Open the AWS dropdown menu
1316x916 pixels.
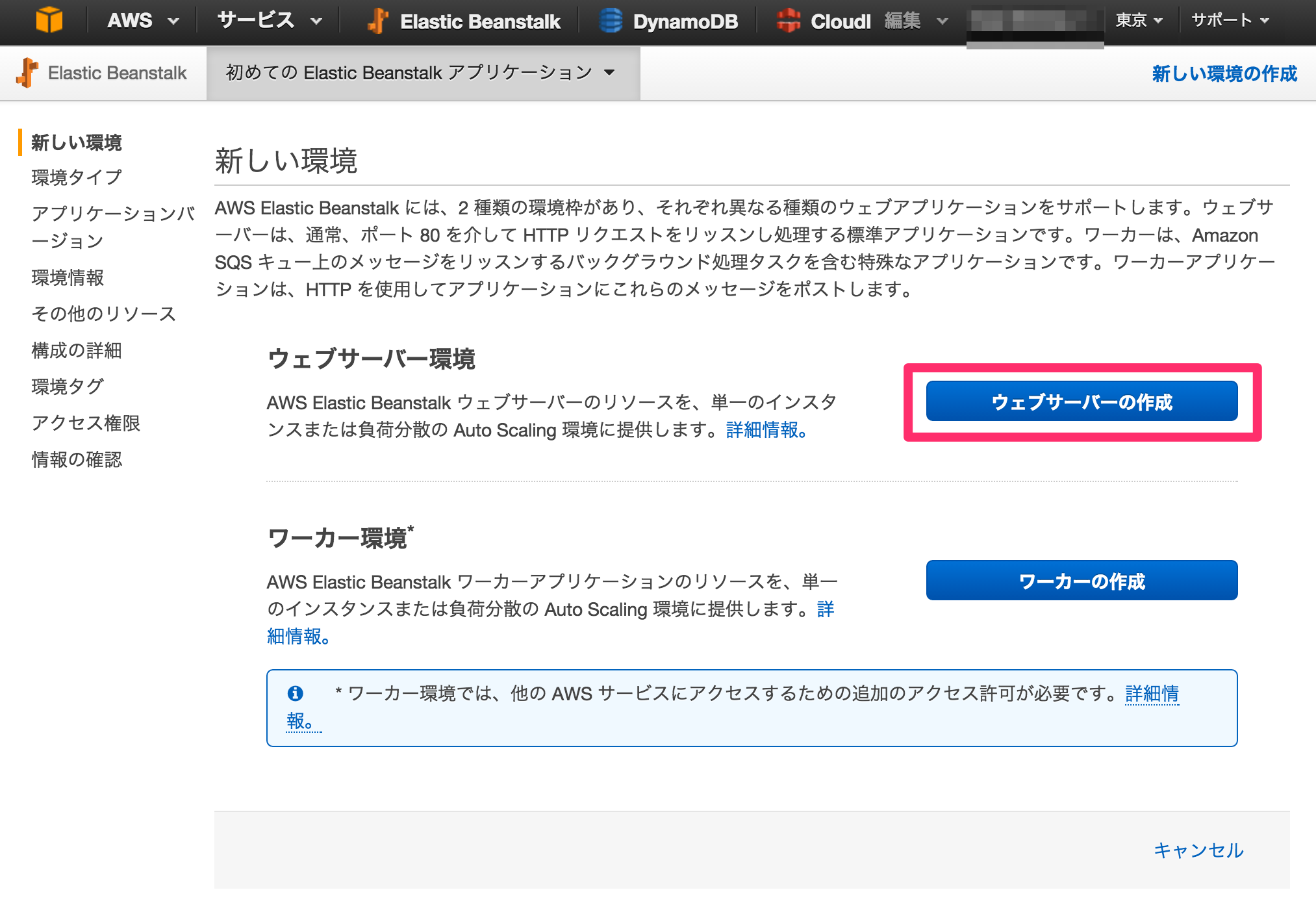(x=143, y=21)
